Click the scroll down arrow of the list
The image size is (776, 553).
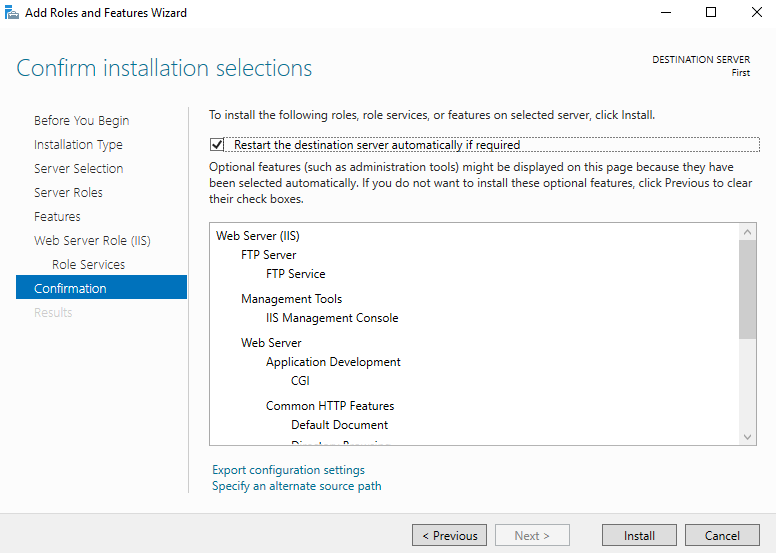(747, 437)
